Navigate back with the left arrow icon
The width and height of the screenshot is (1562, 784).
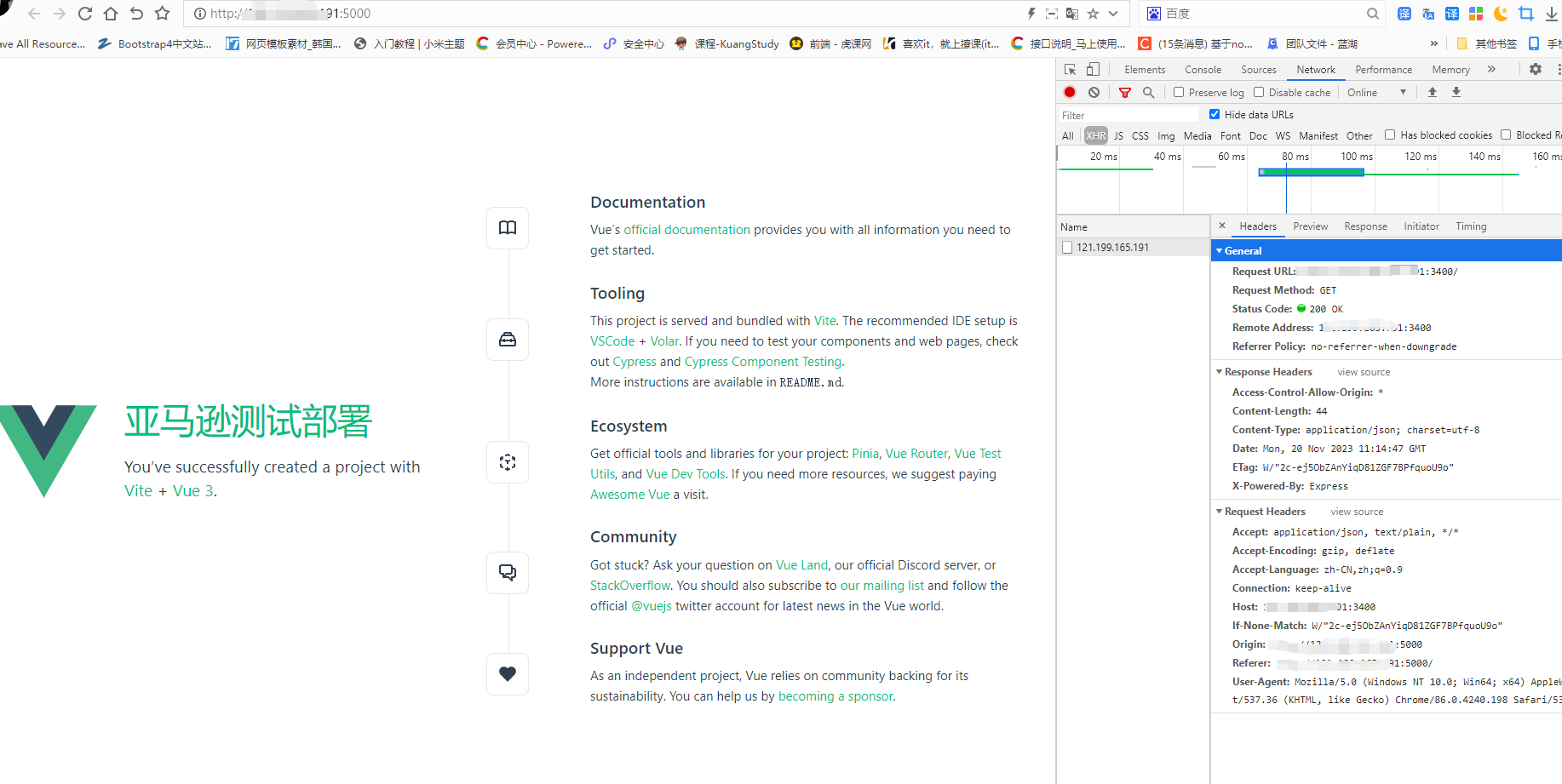[34, 14]
